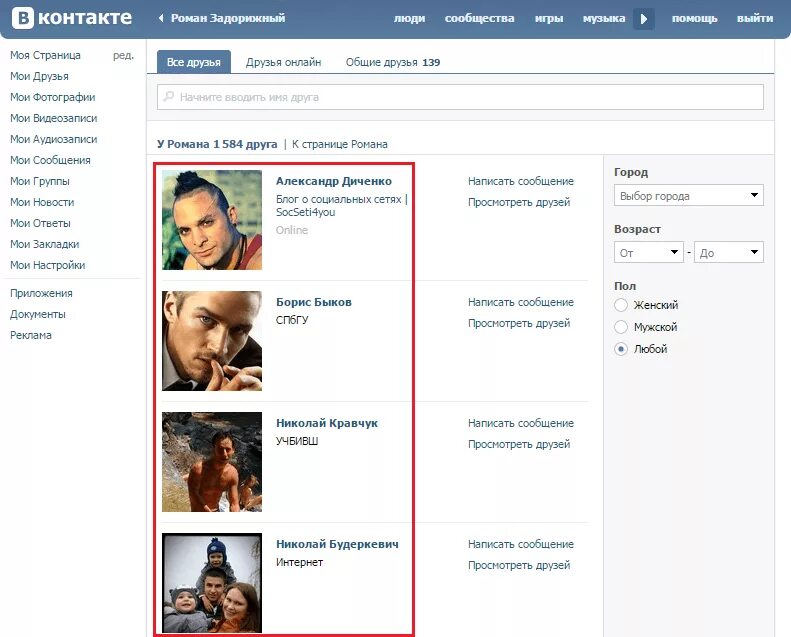Open Документы in sidebar
Screen dimensions: 791x637
click(x=38, y=314)
